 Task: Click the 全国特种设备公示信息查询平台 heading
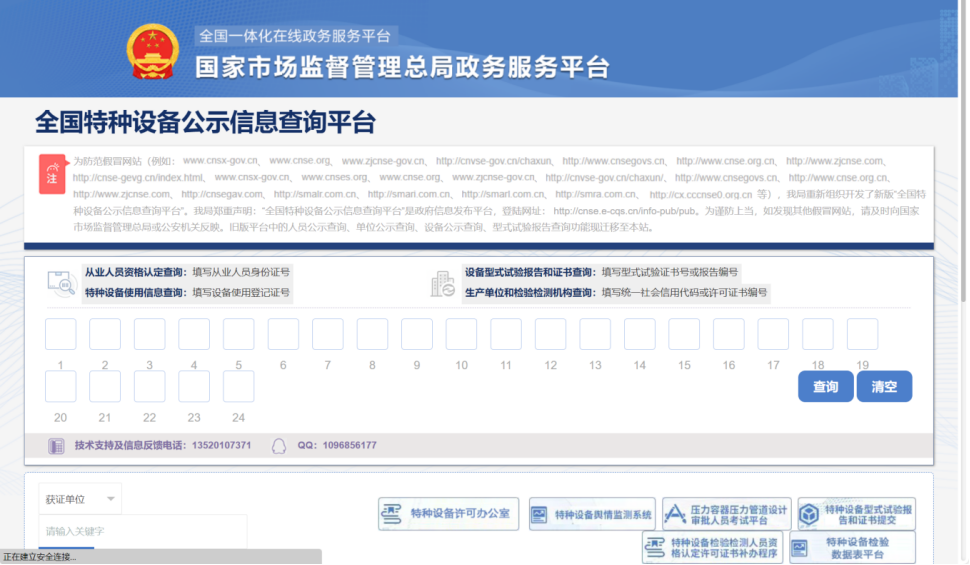coord(205,122)
